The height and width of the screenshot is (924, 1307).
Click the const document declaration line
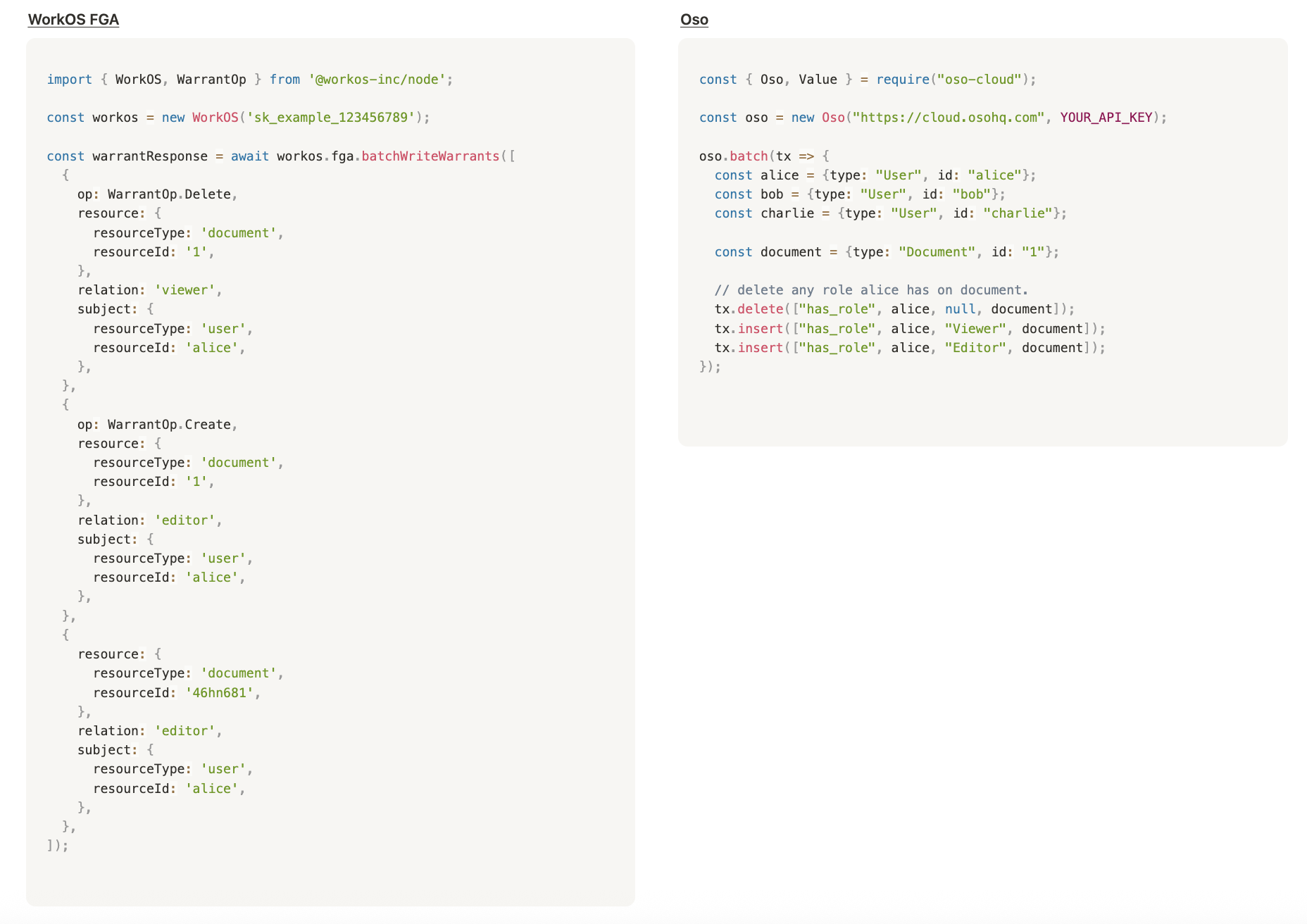coord(887,252)
